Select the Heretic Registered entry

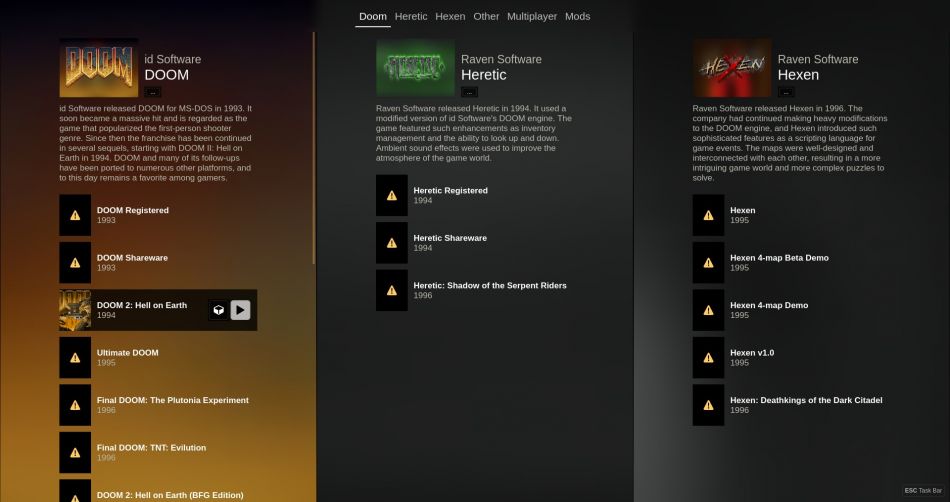[475, 196]
